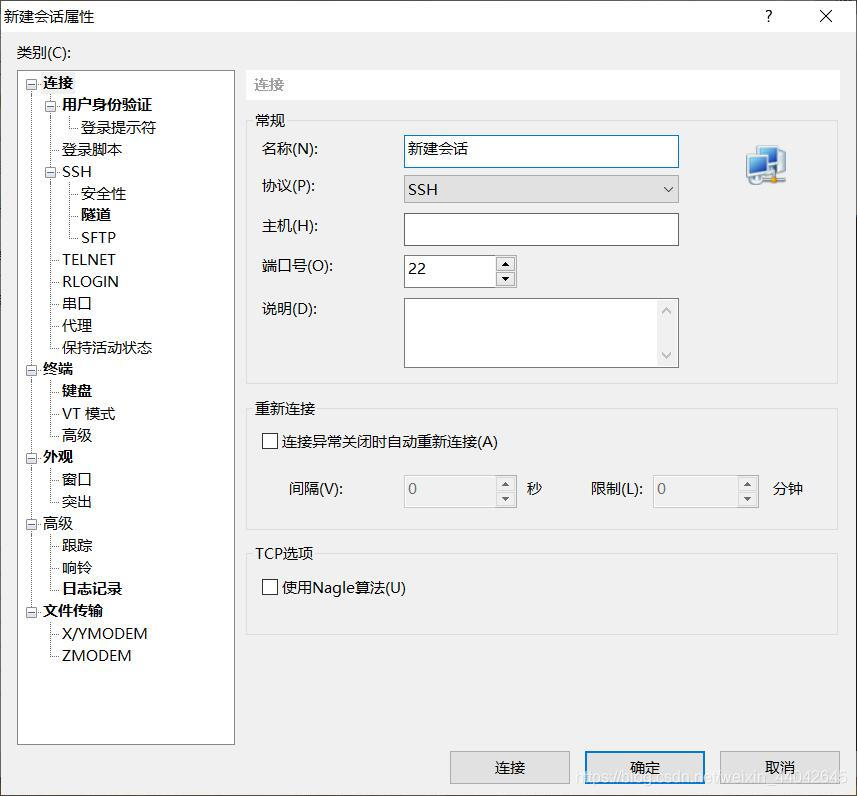Open the VT 模式 category

(89, 414)
